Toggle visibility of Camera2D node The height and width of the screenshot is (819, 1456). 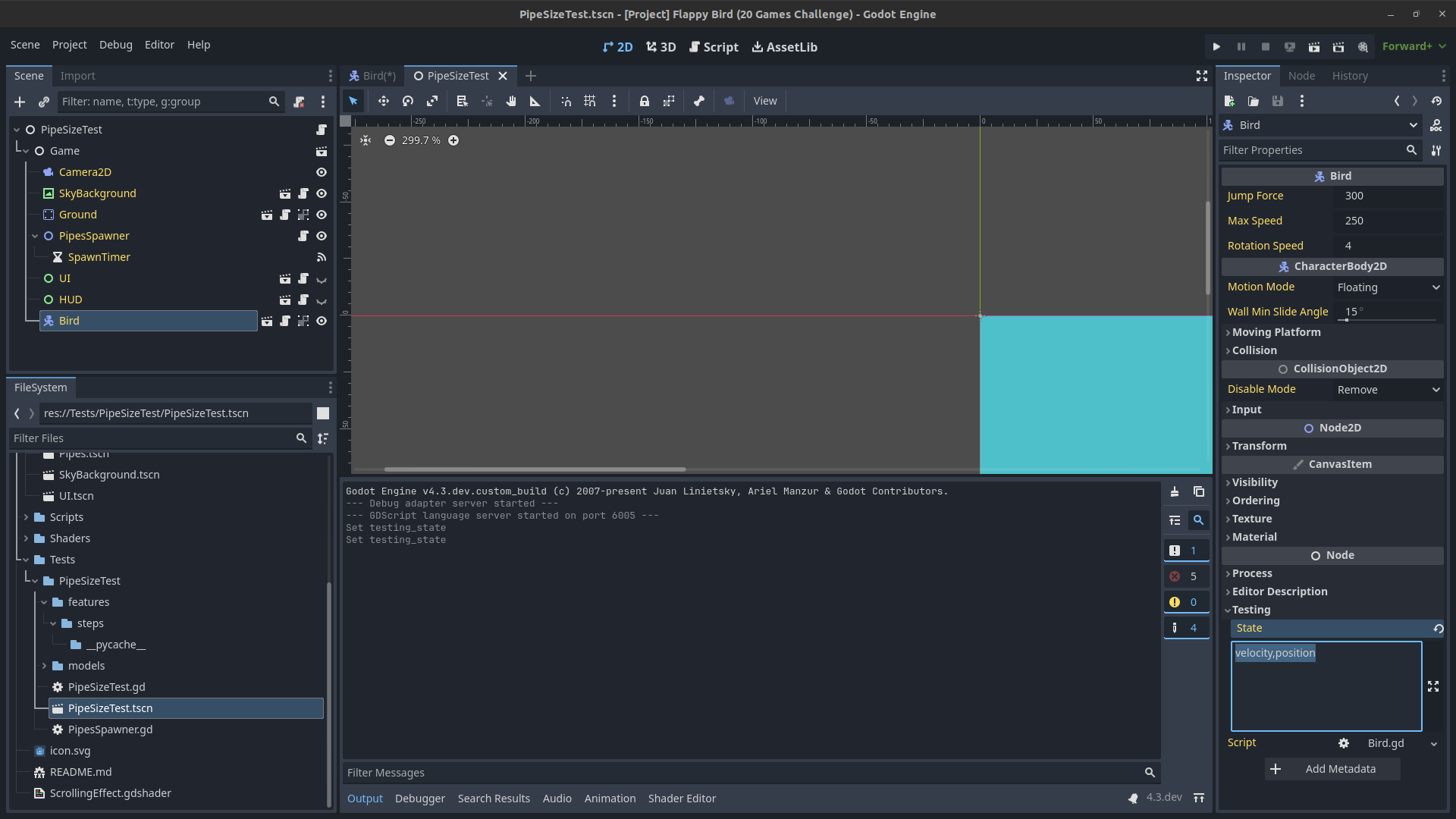tap(322, 172)
